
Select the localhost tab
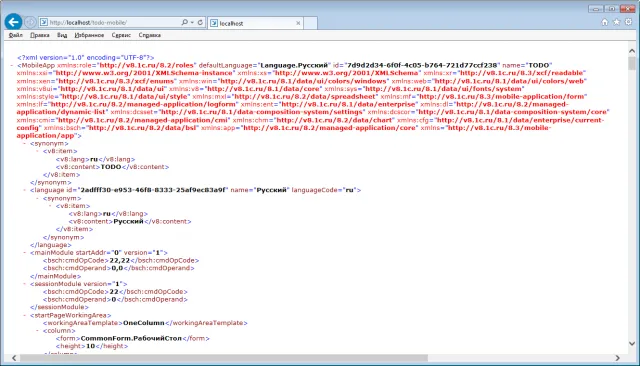click(x=256, y=23)
